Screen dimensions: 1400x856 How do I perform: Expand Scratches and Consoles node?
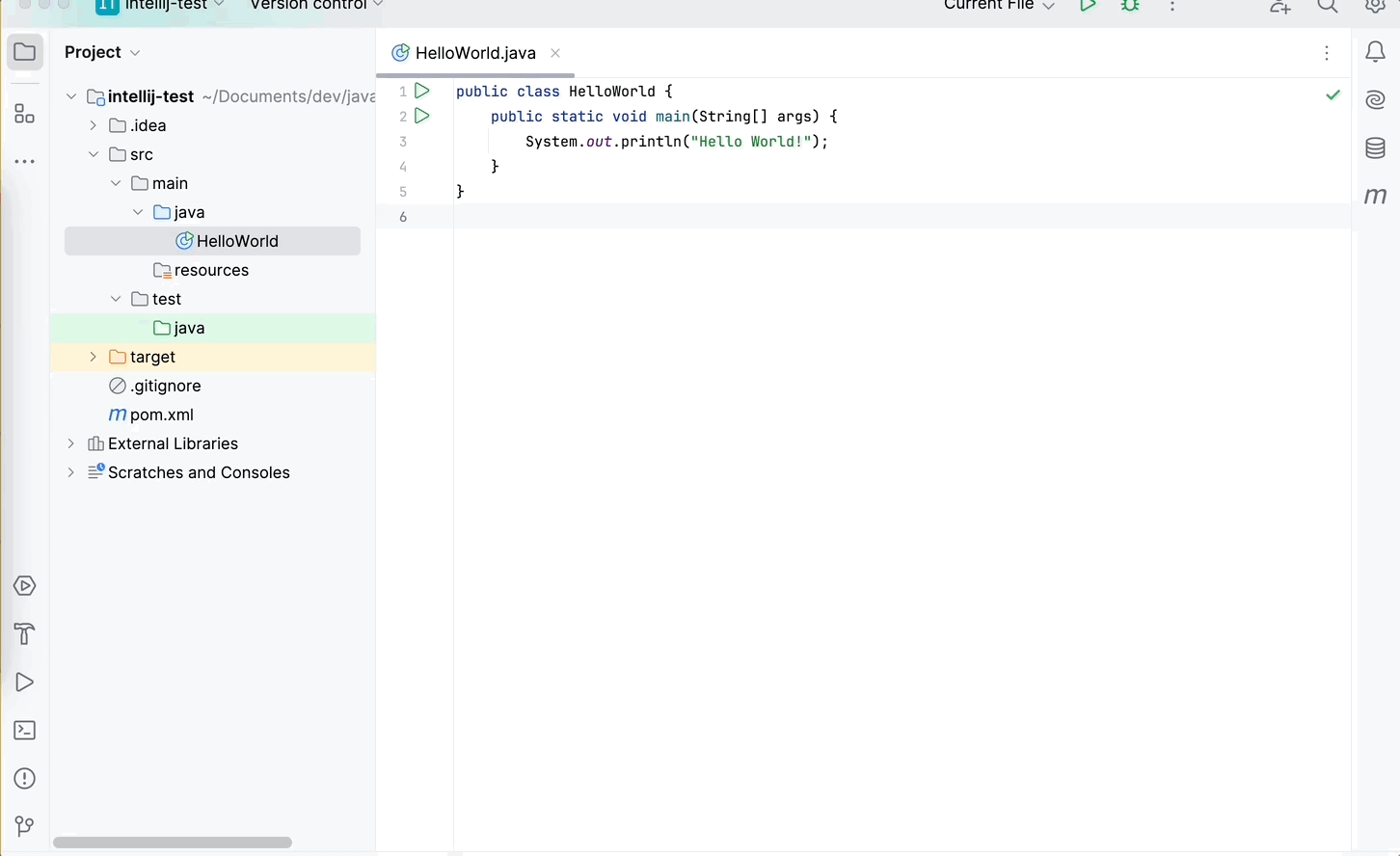pyautogui.click(x=71, y=472)
